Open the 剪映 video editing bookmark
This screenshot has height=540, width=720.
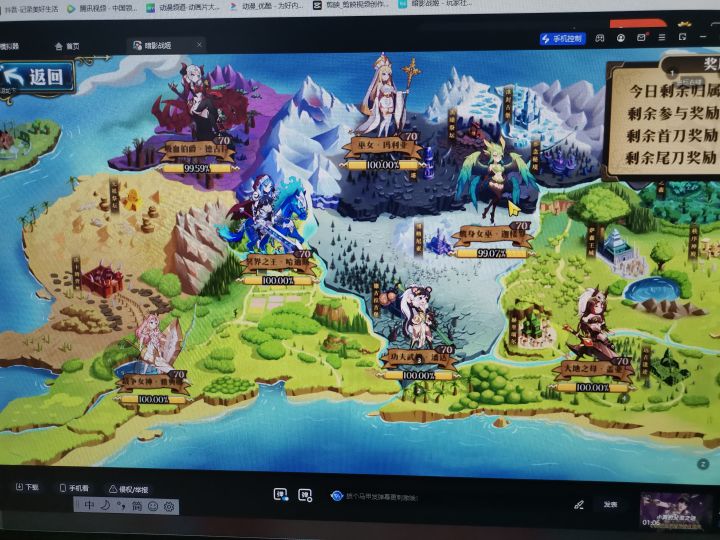[x=351, y=5]
